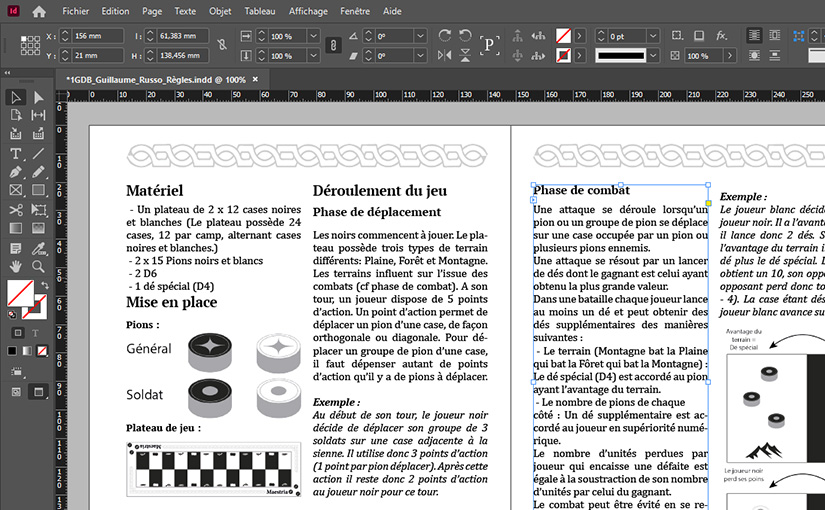The width and height of the screenshot is (825, 510).
Task: Click the toolbox stroke color swatch
Action: (37, 308)
